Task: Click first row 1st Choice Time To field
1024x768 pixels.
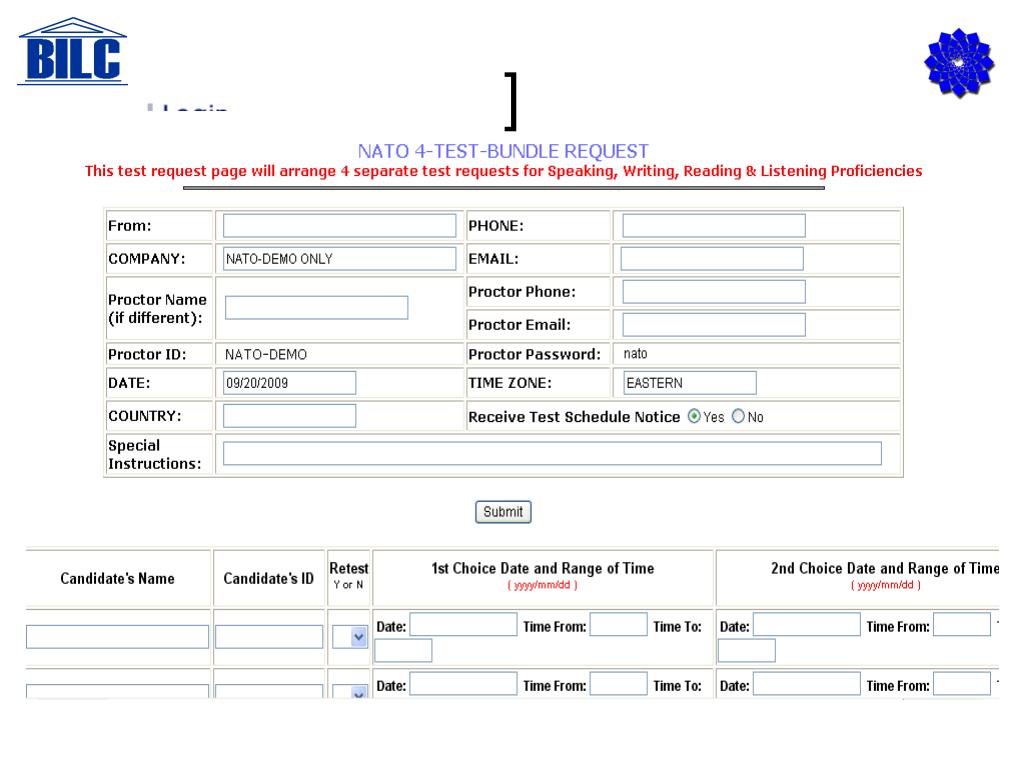Action: 403,650
